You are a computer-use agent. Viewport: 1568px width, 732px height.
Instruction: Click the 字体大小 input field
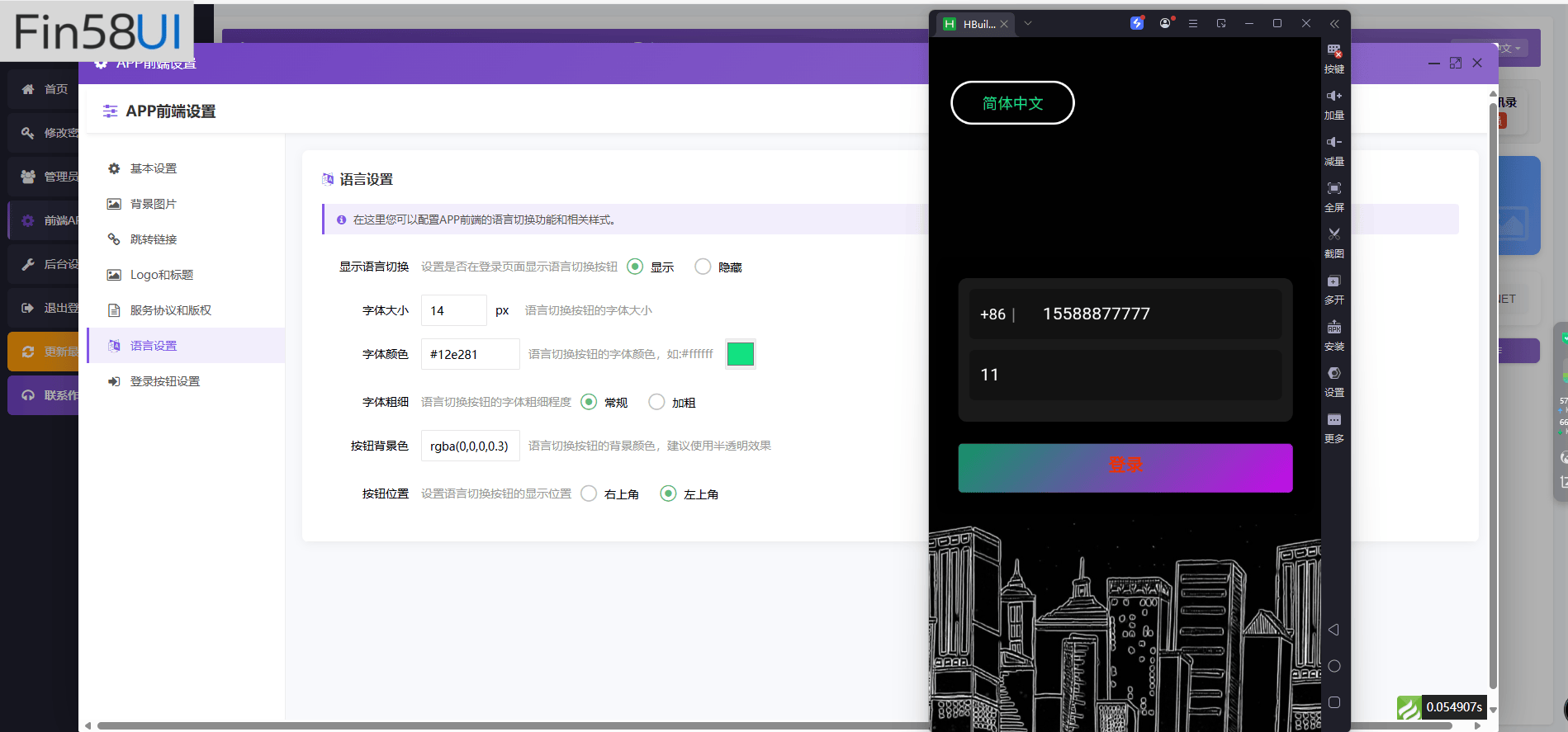tap(453, 310)
